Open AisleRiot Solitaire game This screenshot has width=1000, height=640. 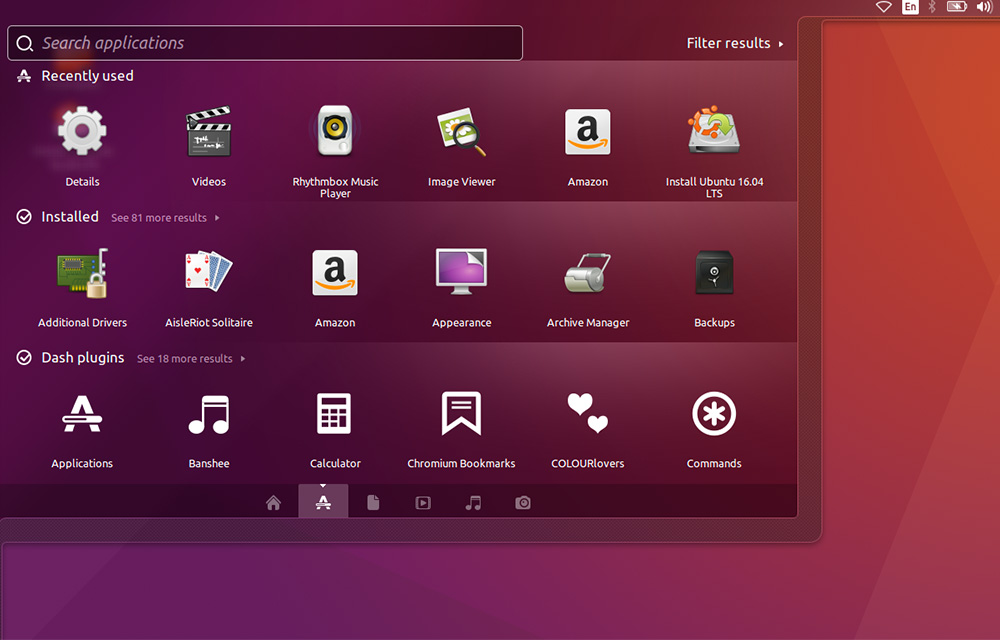coord(209,273)
